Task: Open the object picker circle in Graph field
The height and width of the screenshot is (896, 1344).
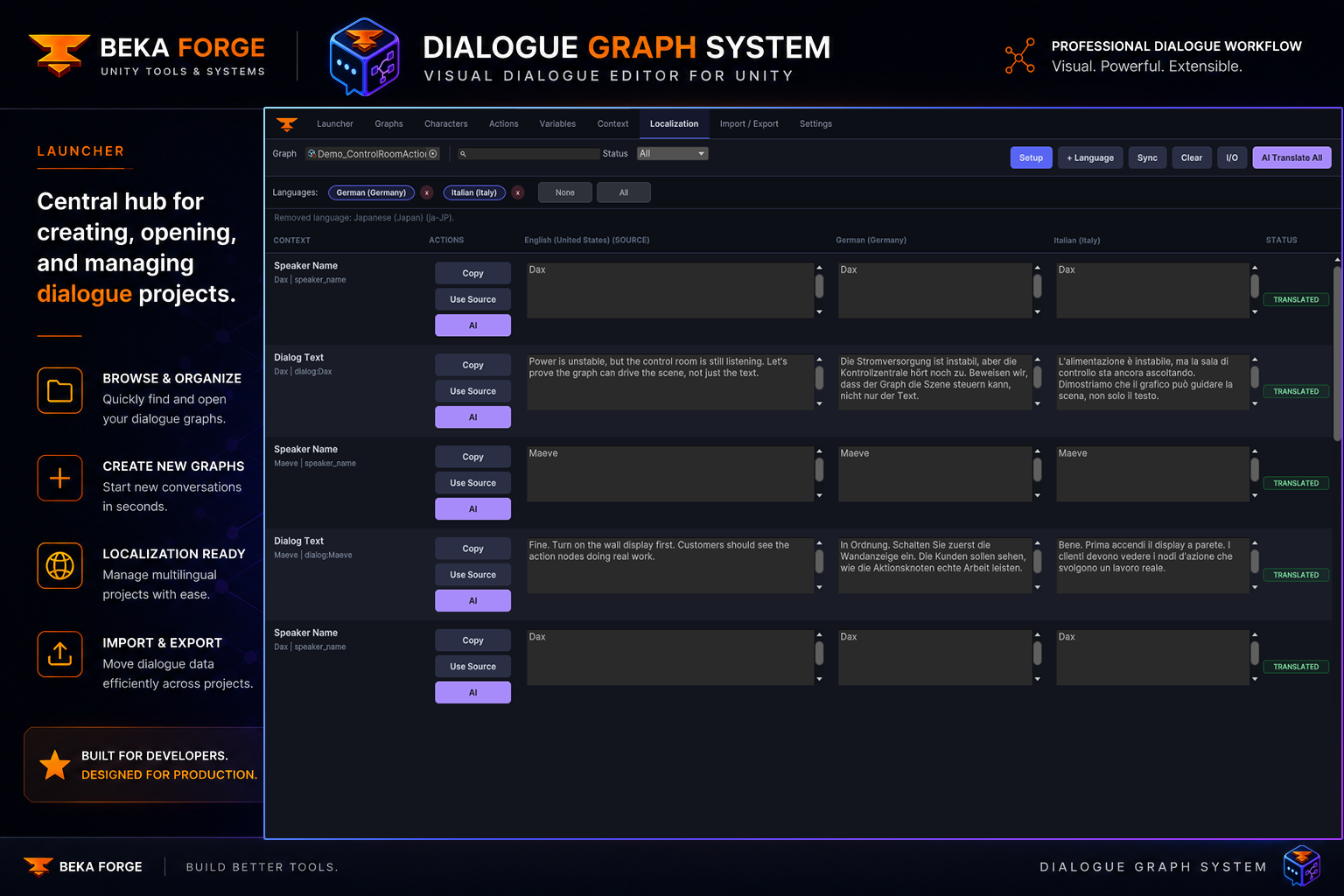Action: click(432, 153)
